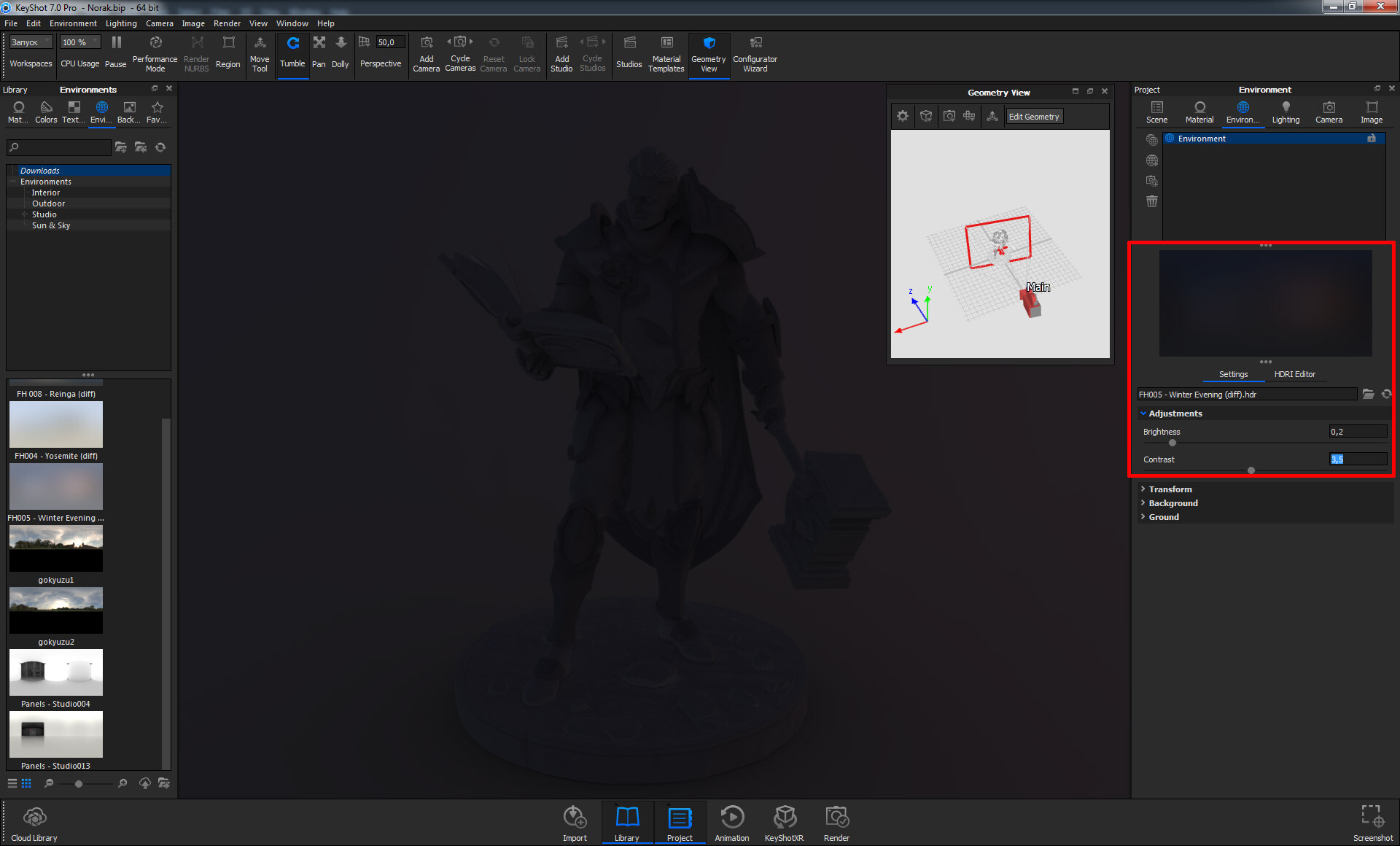Open the Material Templates icon

[x=666, y=54]
